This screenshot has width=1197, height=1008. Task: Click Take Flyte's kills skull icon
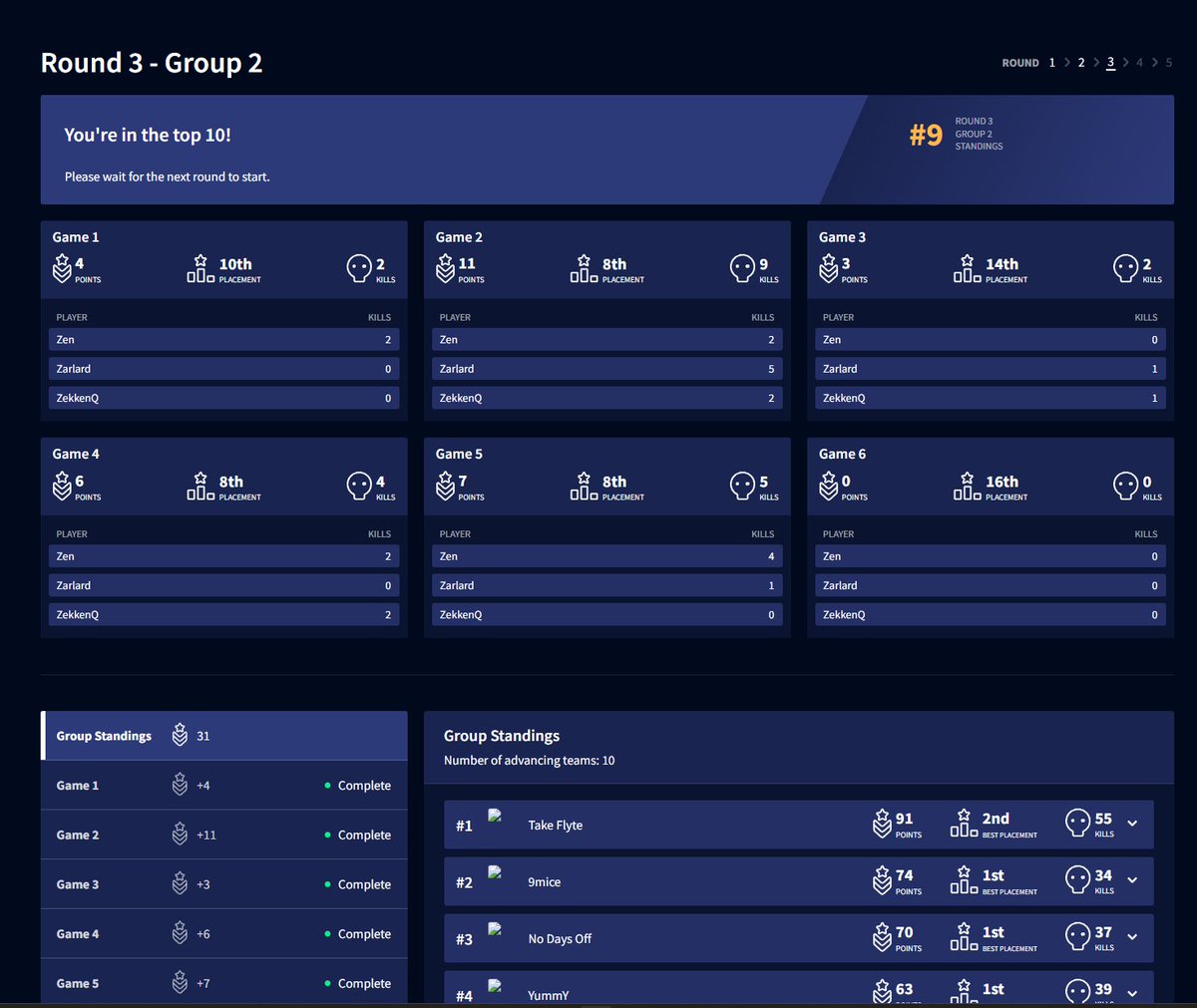pos(1077,823)
